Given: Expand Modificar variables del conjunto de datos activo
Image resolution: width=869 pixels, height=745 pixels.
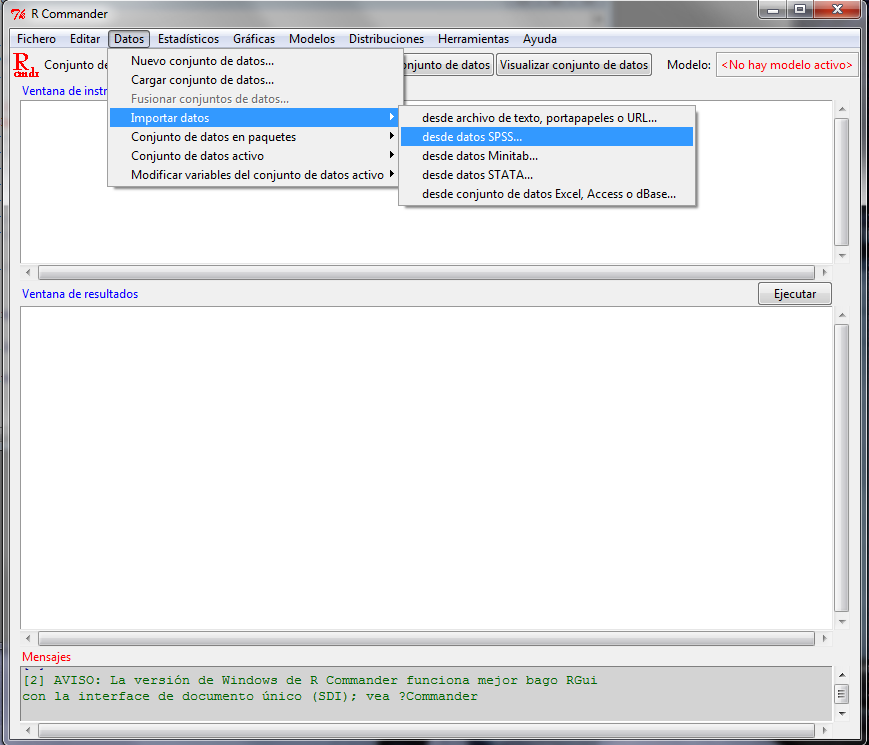Looking at the screenshot, I should [255, 175].
